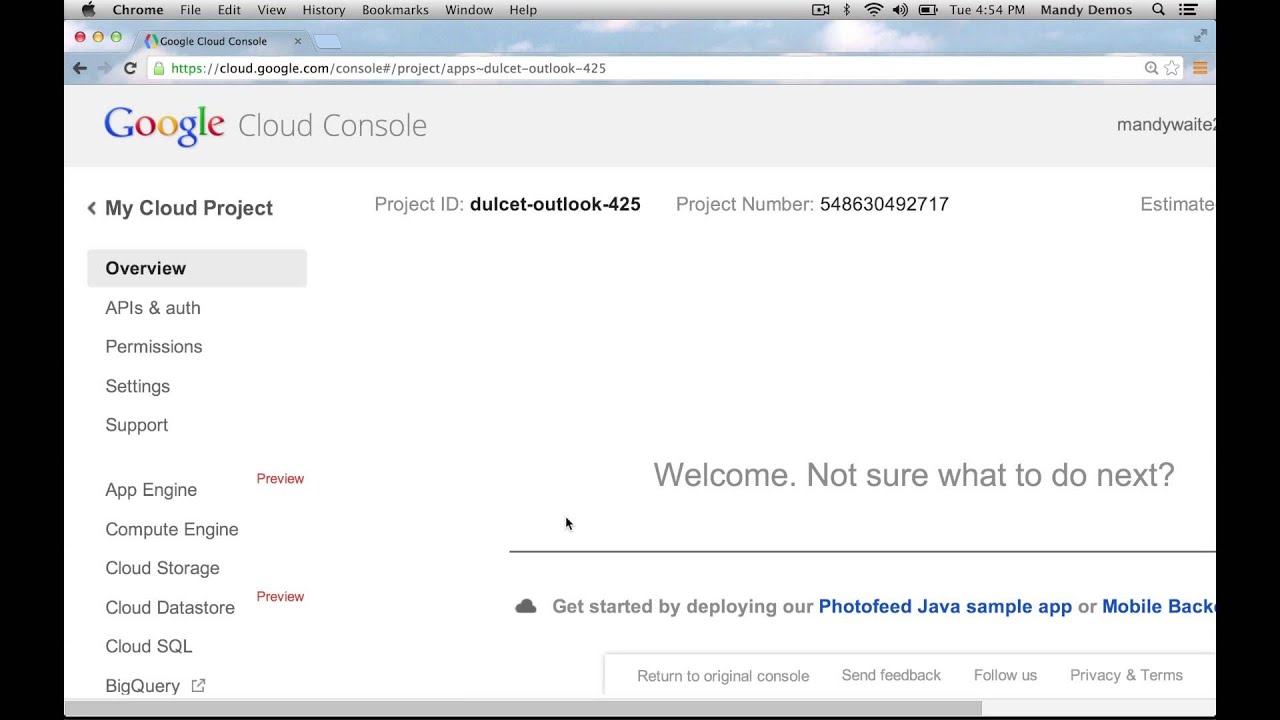The width and height of the screenshot is (1280, 720).
Task: Select the Google Cloud Console tab
Action: (222, 41)
